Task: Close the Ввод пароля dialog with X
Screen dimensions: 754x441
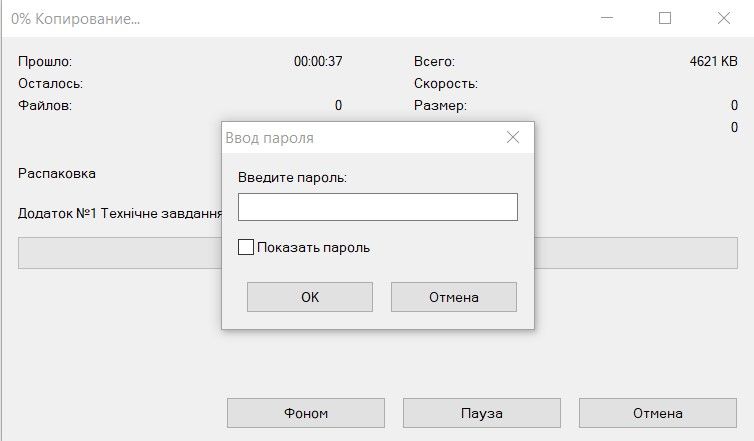Action: 513,138
